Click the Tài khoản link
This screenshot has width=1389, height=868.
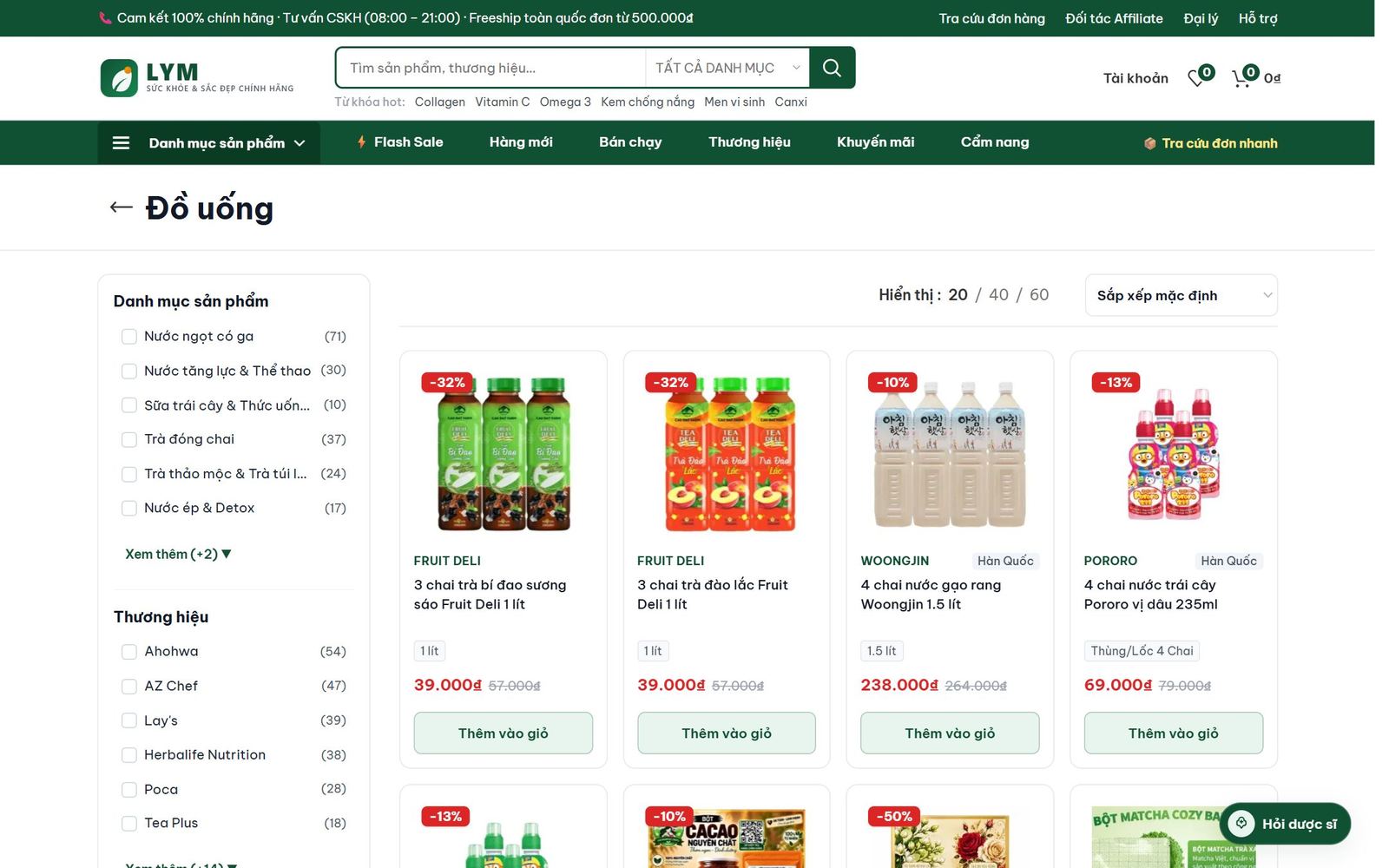tap(1136, 78)
